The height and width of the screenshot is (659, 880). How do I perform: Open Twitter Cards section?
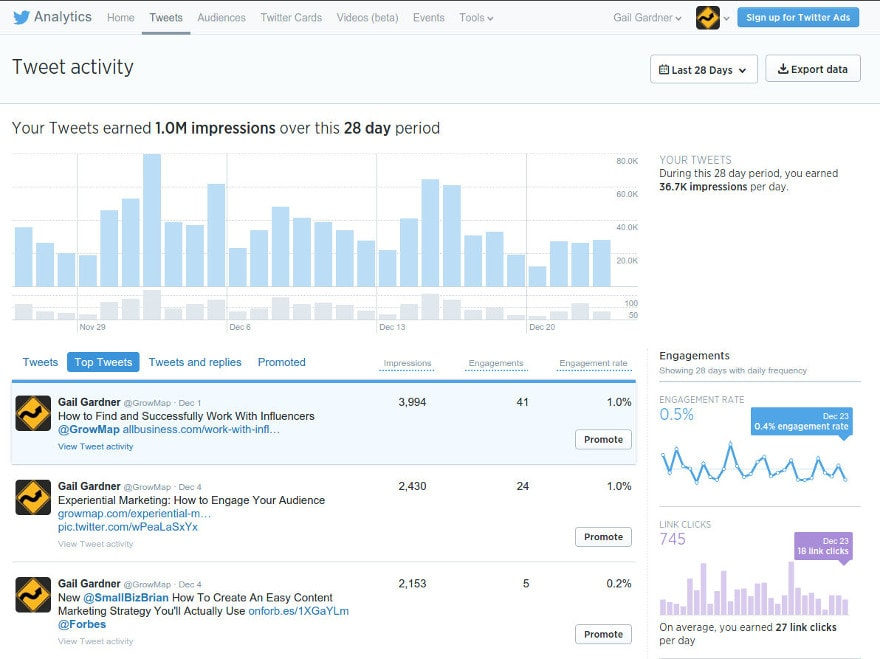tap(291, 17)
